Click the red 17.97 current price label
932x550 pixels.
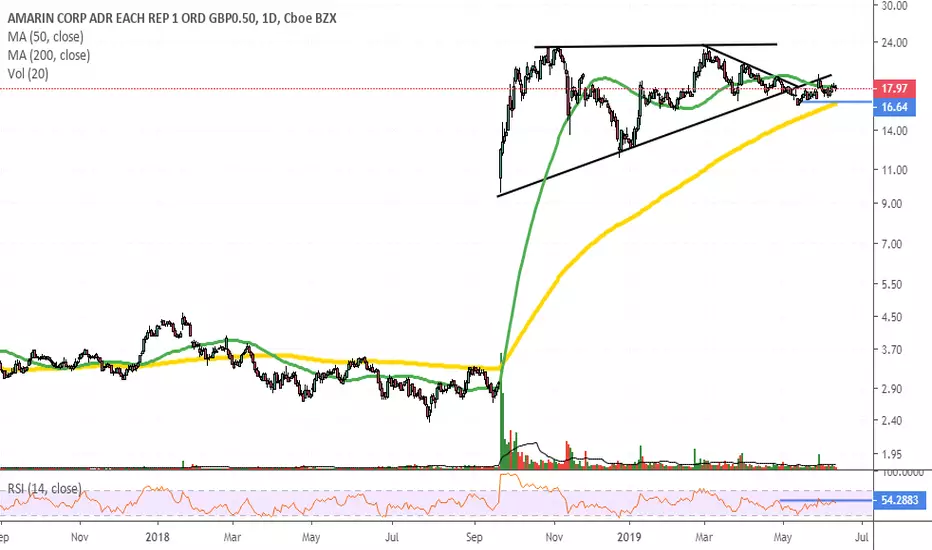pos(895,89)
